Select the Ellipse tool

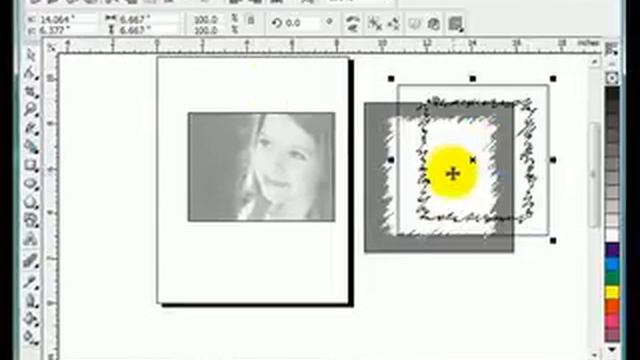pyautogui.click(x=31, y=184)
